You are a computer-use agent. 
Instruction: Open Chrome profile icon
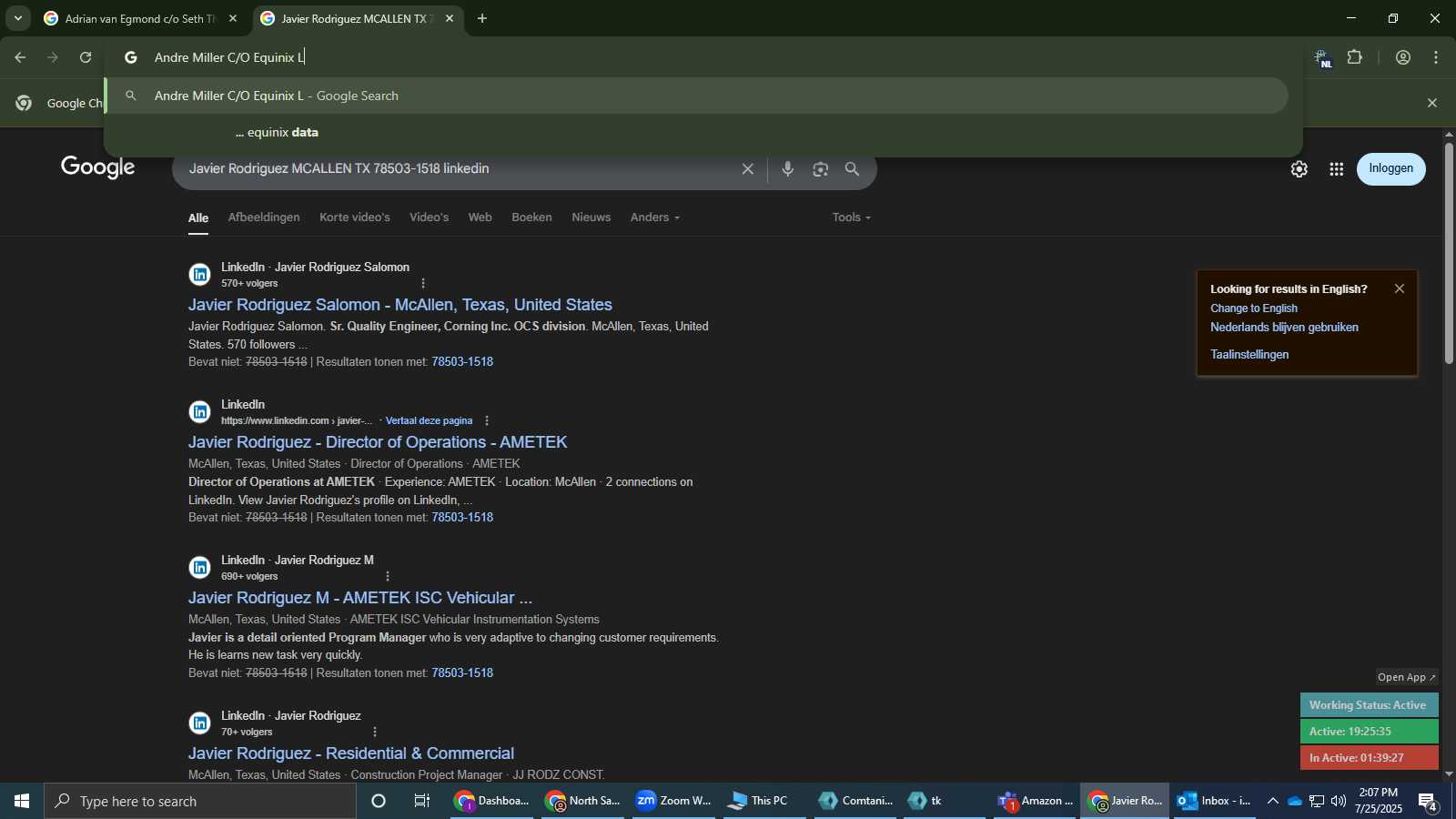click(x=1403, y=57)
